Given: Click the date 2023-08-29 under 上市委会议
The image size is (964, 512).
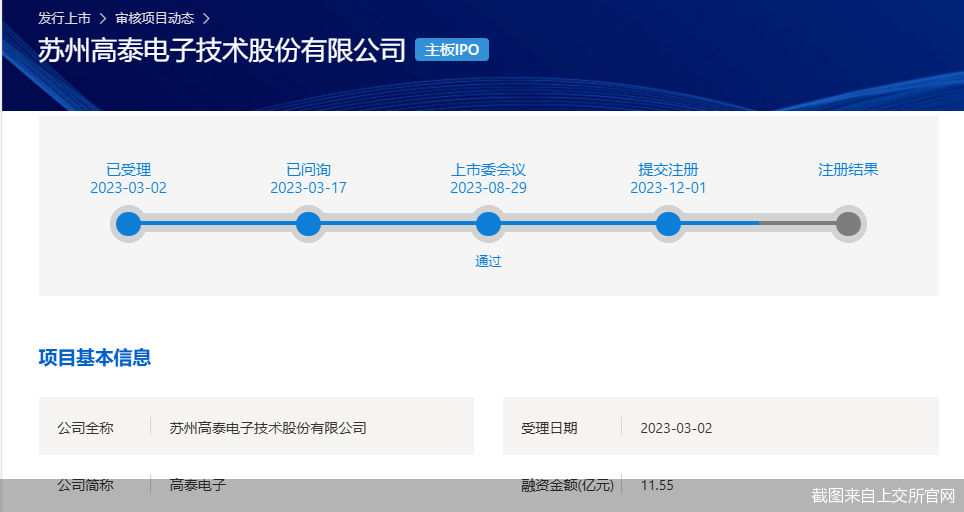Looking at the screenshot, I should tap(488, 188).
